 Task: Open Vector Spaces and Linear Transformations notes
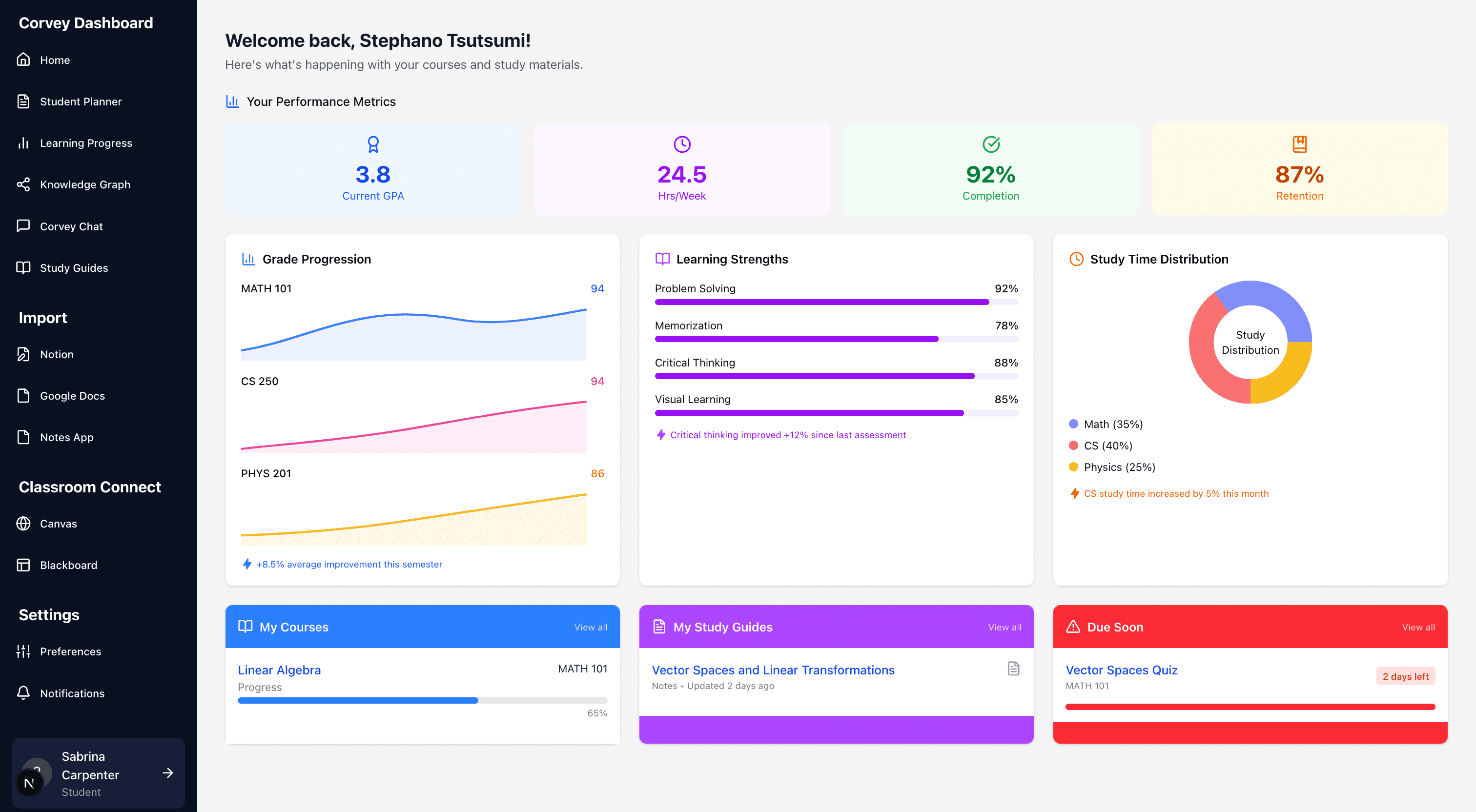coord(773,670)
